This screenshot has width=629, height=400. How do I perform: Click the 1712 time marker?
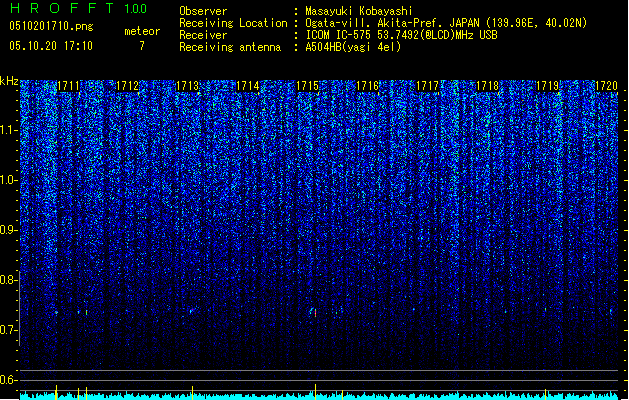[128, 86]
